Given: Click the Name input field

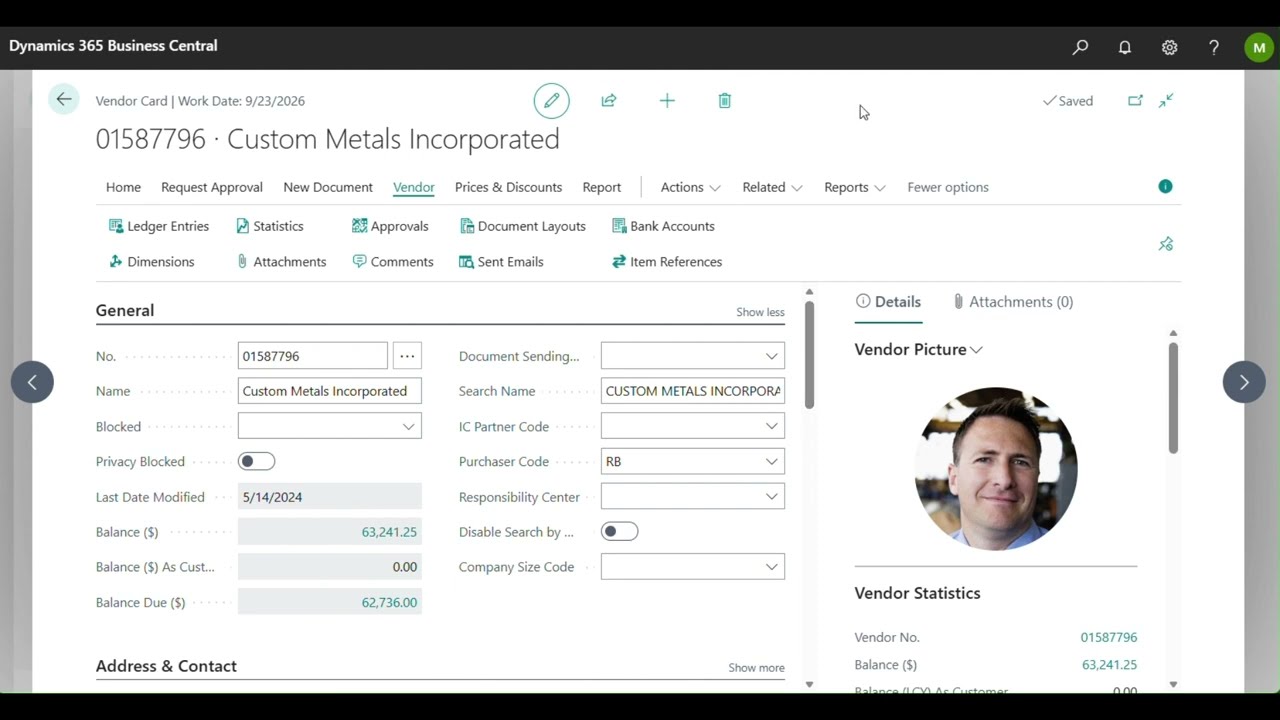Looking at the screenshot, I should pyautogui.click(x=330, y=391).
